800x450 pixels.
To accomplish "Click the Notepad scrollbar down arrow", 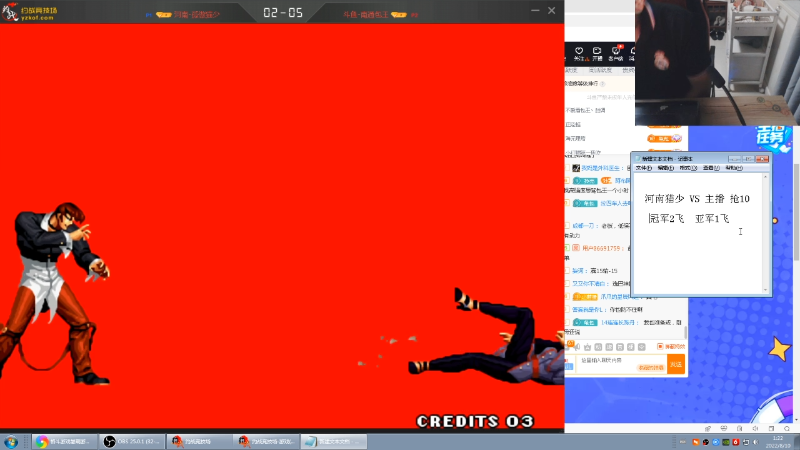I will point(765,290).
